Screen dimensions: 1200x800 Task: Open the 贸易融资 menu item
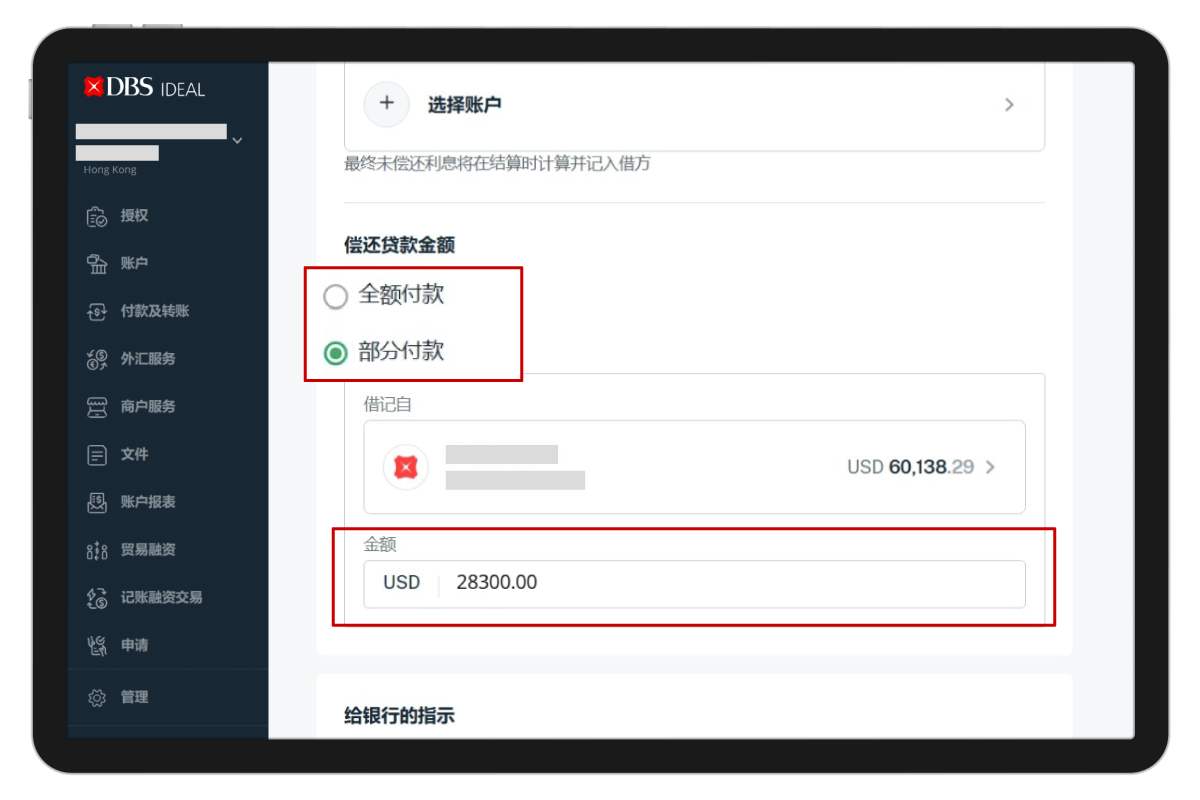[148, 550]
